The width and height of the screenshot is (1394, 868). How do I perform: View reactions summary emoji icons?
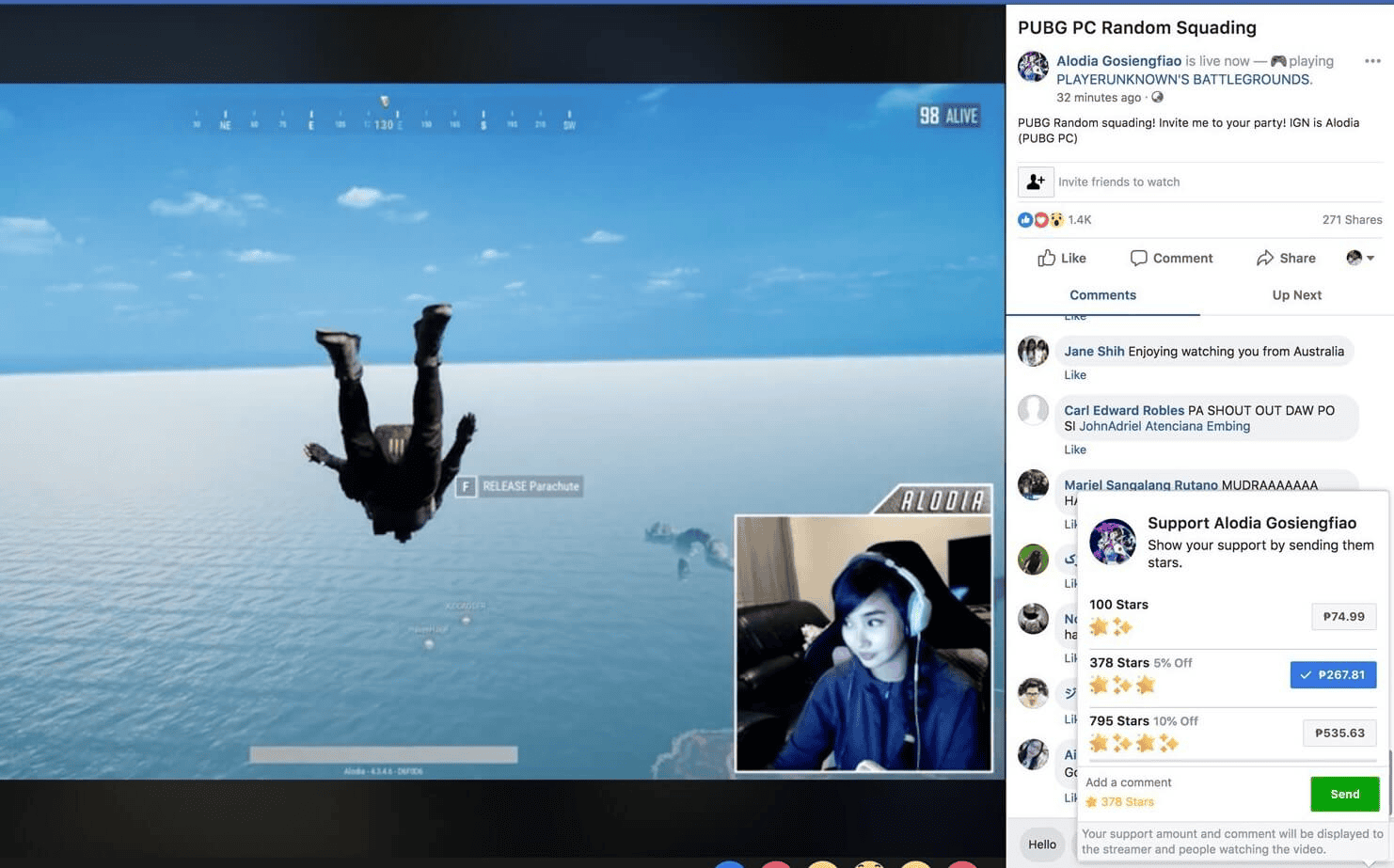[1040, 220]
